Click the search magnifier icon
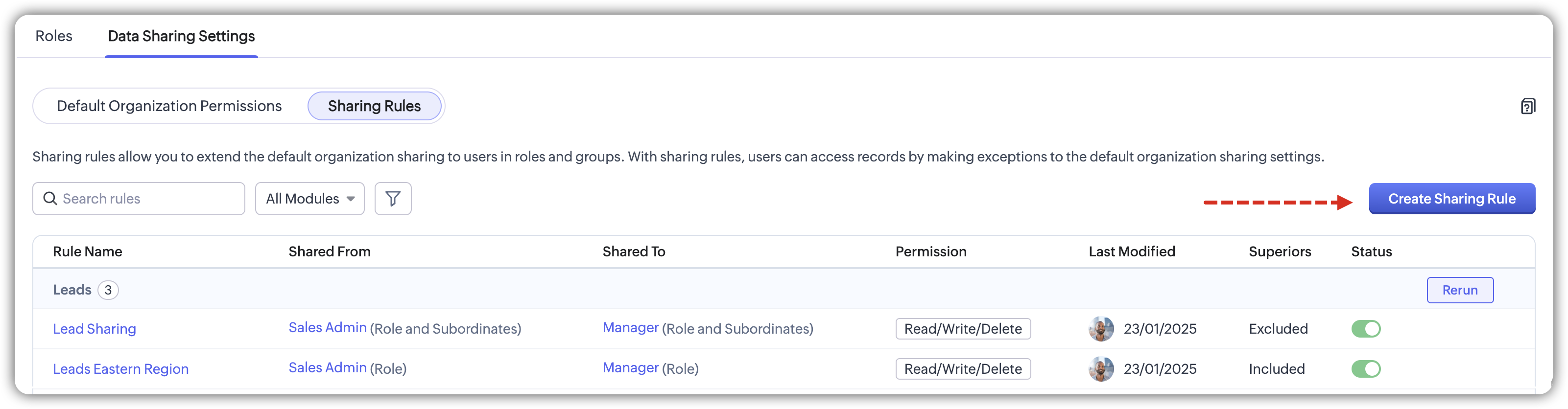 point(50,199)
